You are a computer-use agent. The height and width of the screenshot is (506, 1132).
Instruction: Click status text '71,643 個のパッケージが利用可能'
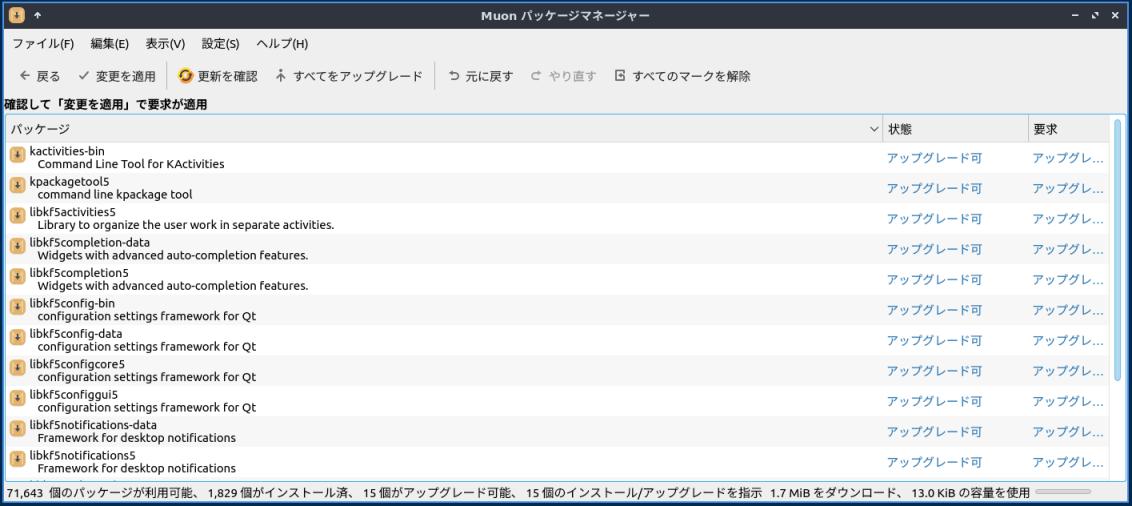pos(100,492)
